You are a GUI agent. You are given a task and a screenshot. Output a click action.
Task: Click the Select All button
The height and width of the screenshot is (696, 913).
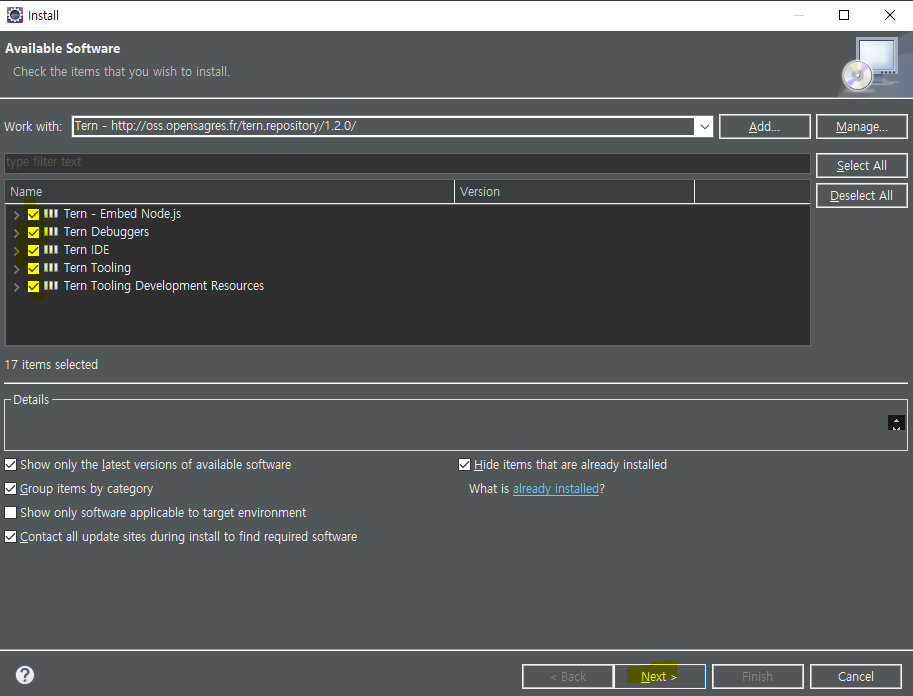(862, 165)
